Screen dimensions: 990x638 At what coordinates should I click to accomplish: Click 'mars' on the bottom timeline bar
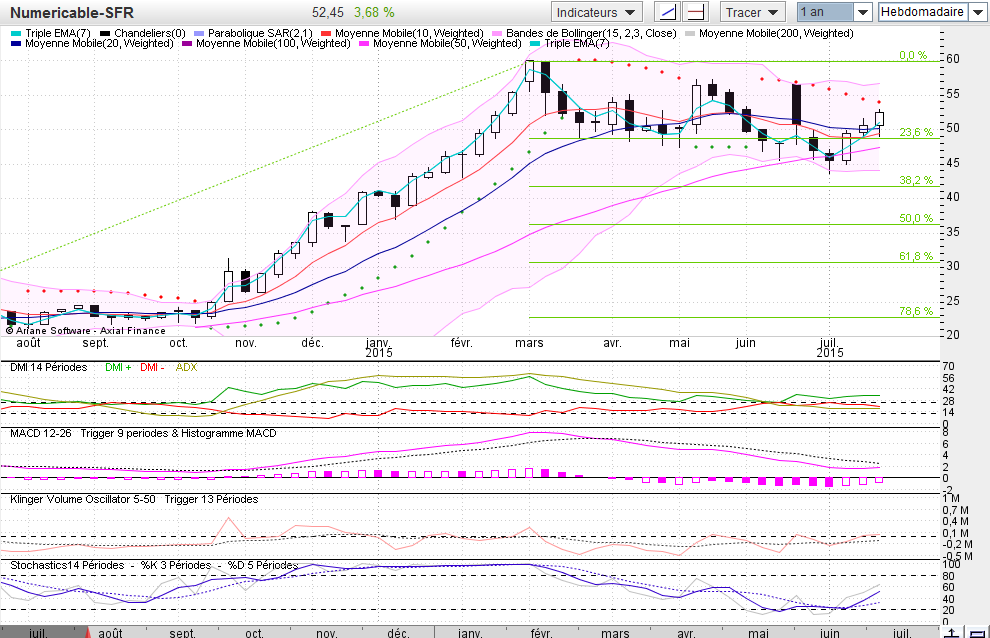pyautogui.click(x=615, y=633)
